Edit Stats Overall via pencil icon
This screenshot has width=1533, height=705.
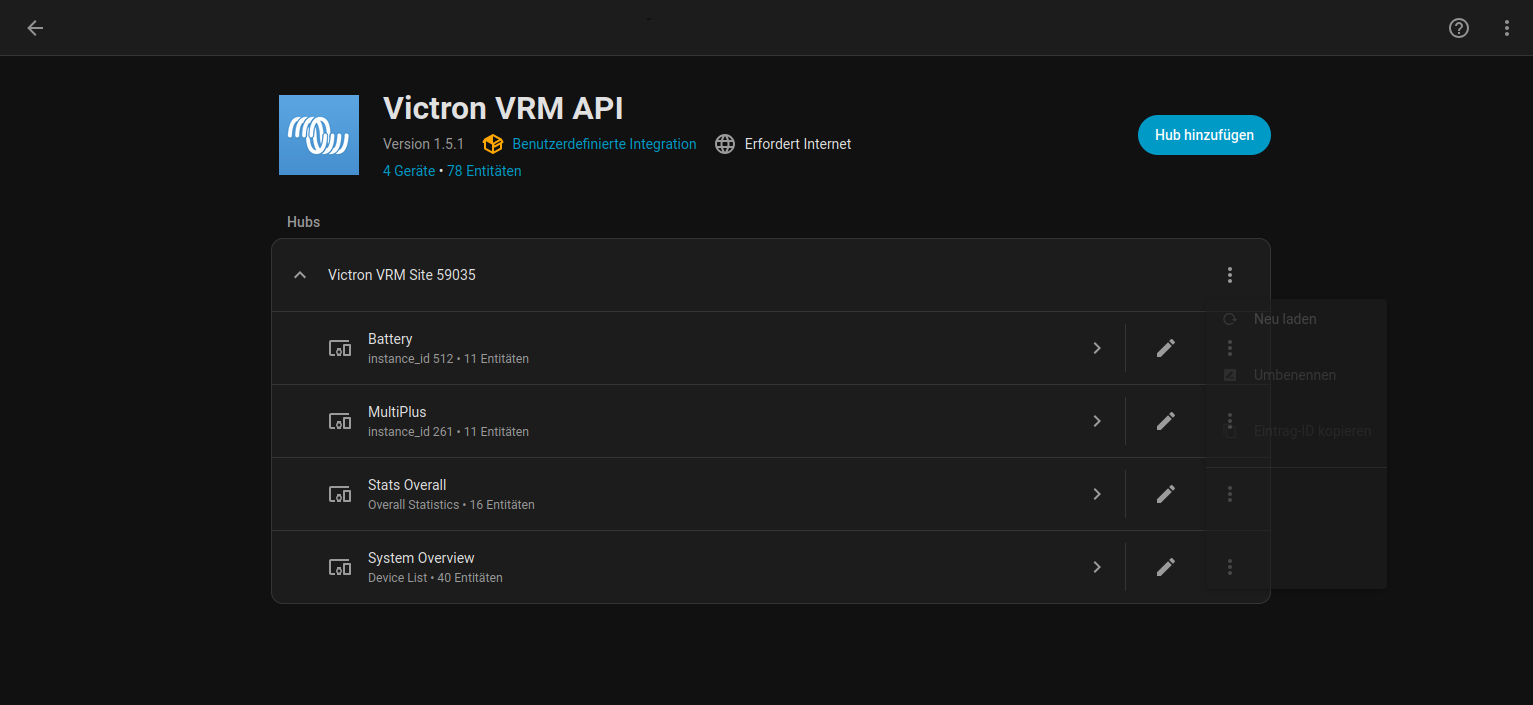pyautogui.click(x=1165, y=494)
